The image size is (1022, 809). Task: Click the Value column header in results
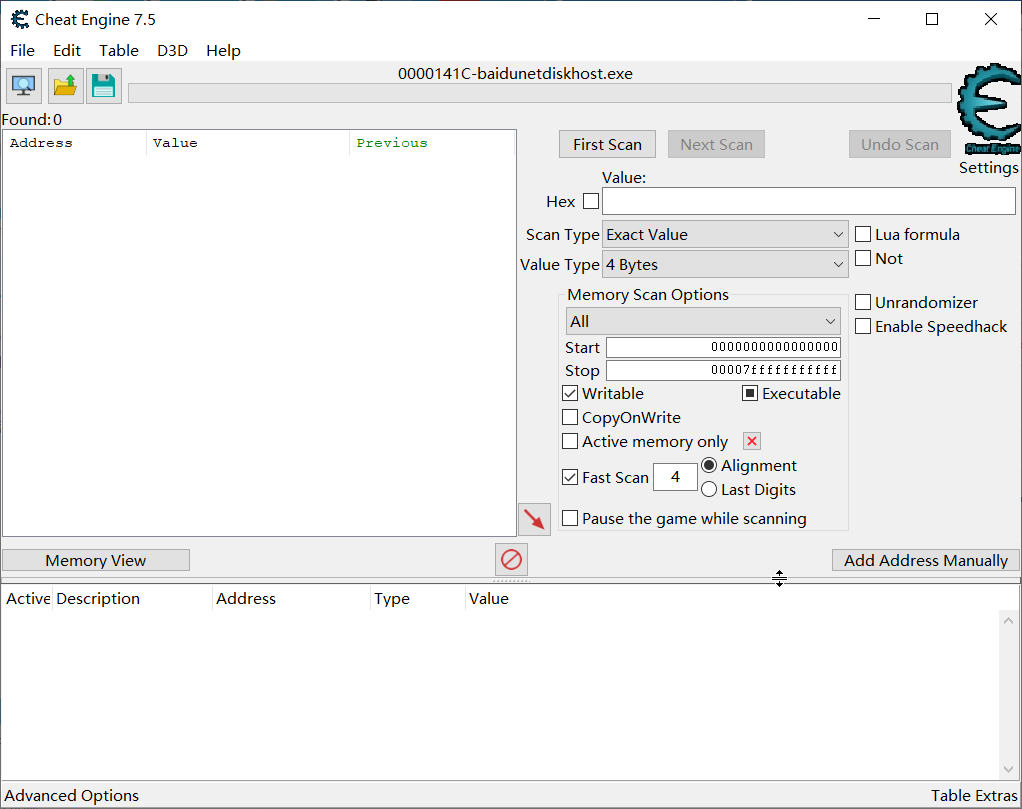(x=248, y=143)
